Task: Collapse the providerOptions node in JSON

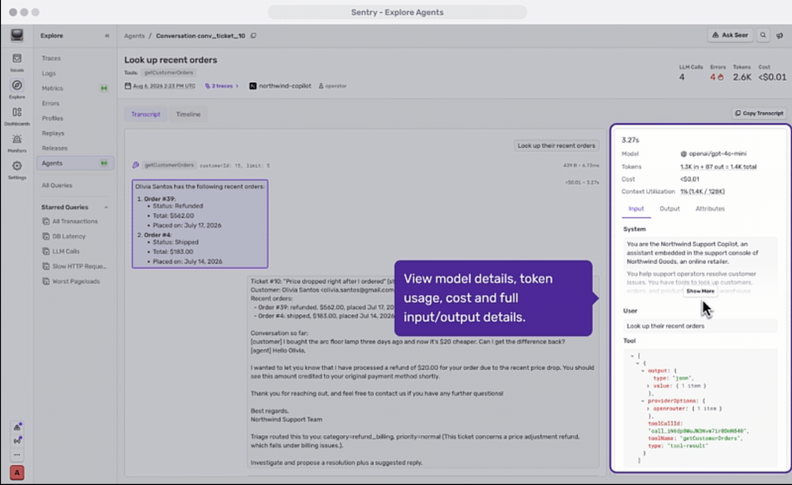Action: click(x=643, y=401)
